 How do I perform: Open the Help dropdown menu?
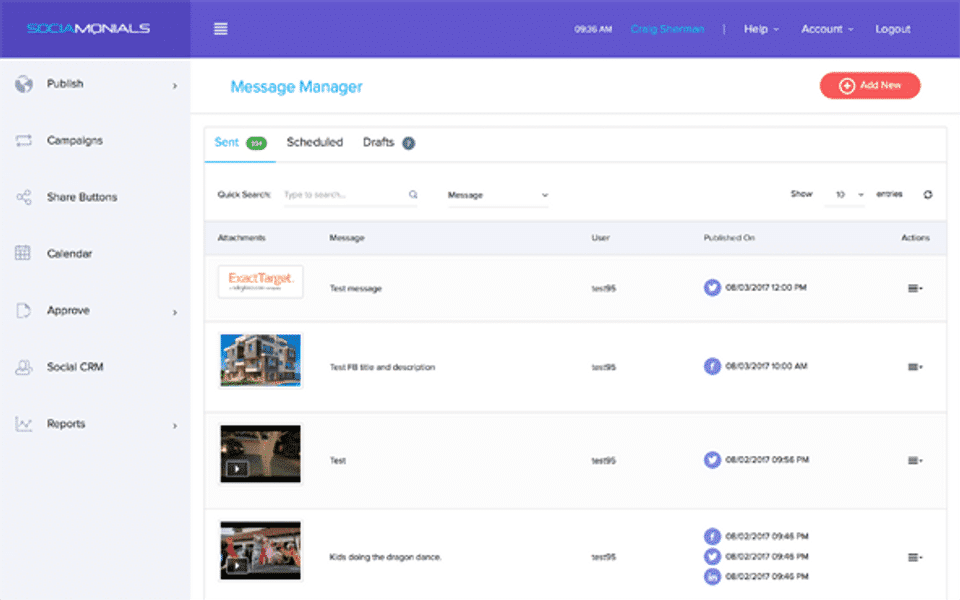761,29
